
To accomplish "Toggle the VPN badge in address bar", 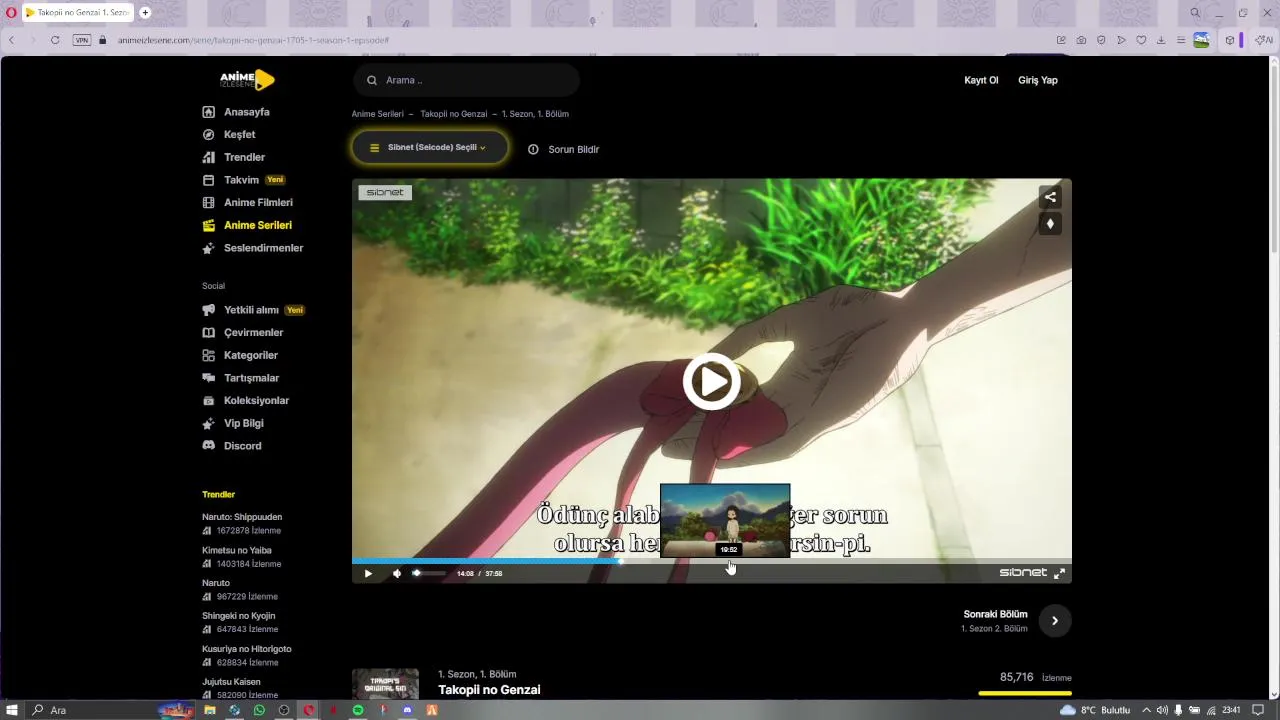I will 81,40.
